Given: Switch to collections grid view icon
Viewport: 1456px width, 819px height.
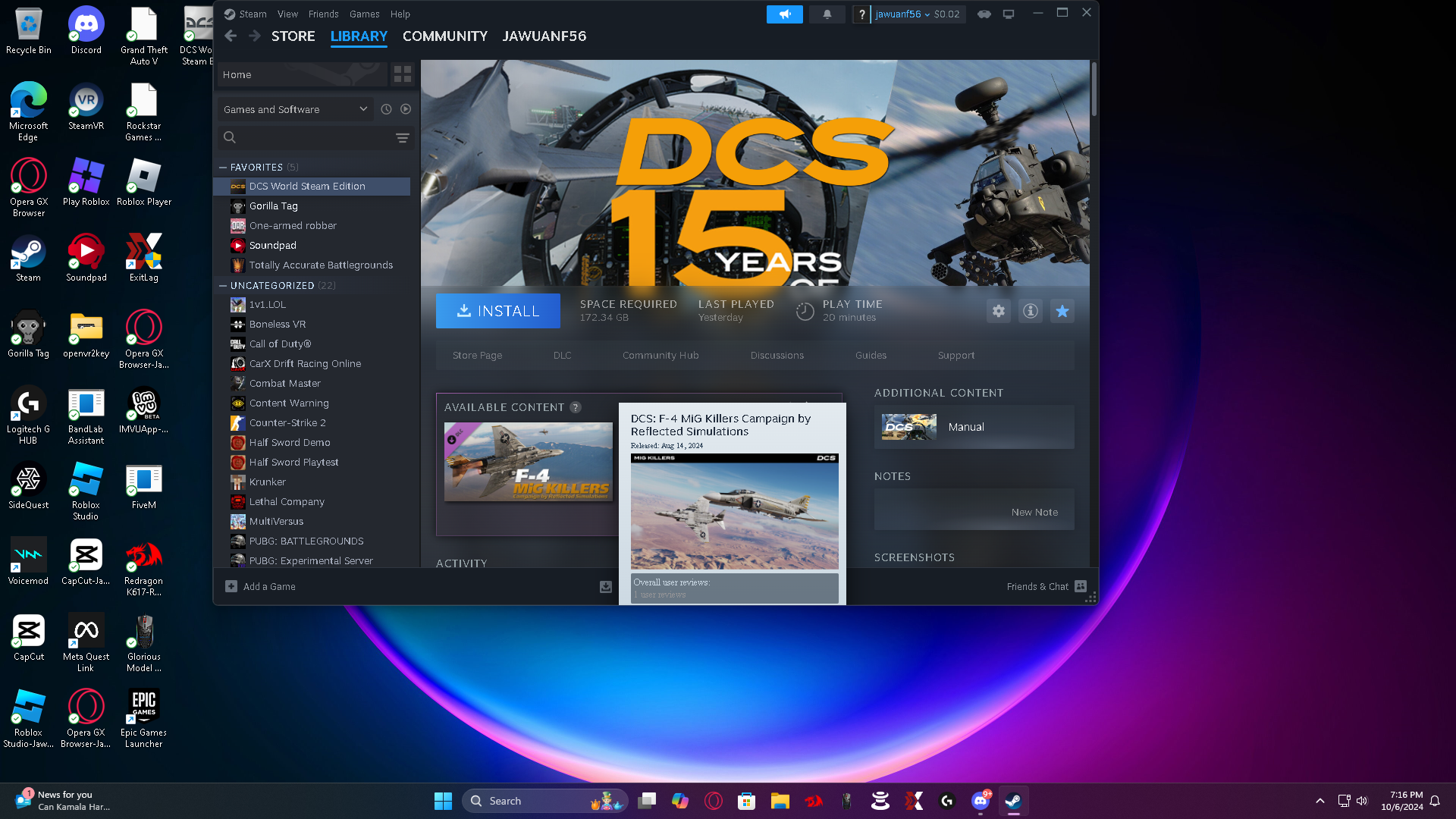Looking at the screenshot, I should 402,74.
